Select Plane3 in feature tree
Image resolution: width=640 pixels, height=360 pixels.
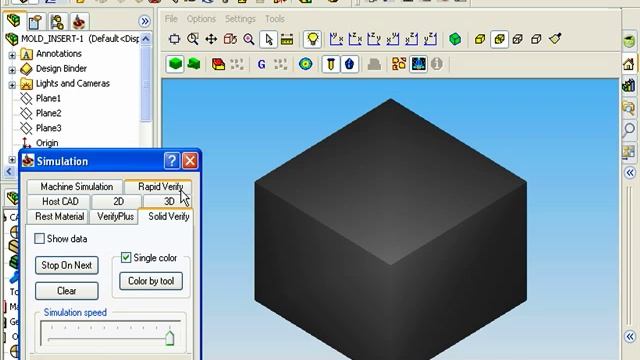pos(48,128)
